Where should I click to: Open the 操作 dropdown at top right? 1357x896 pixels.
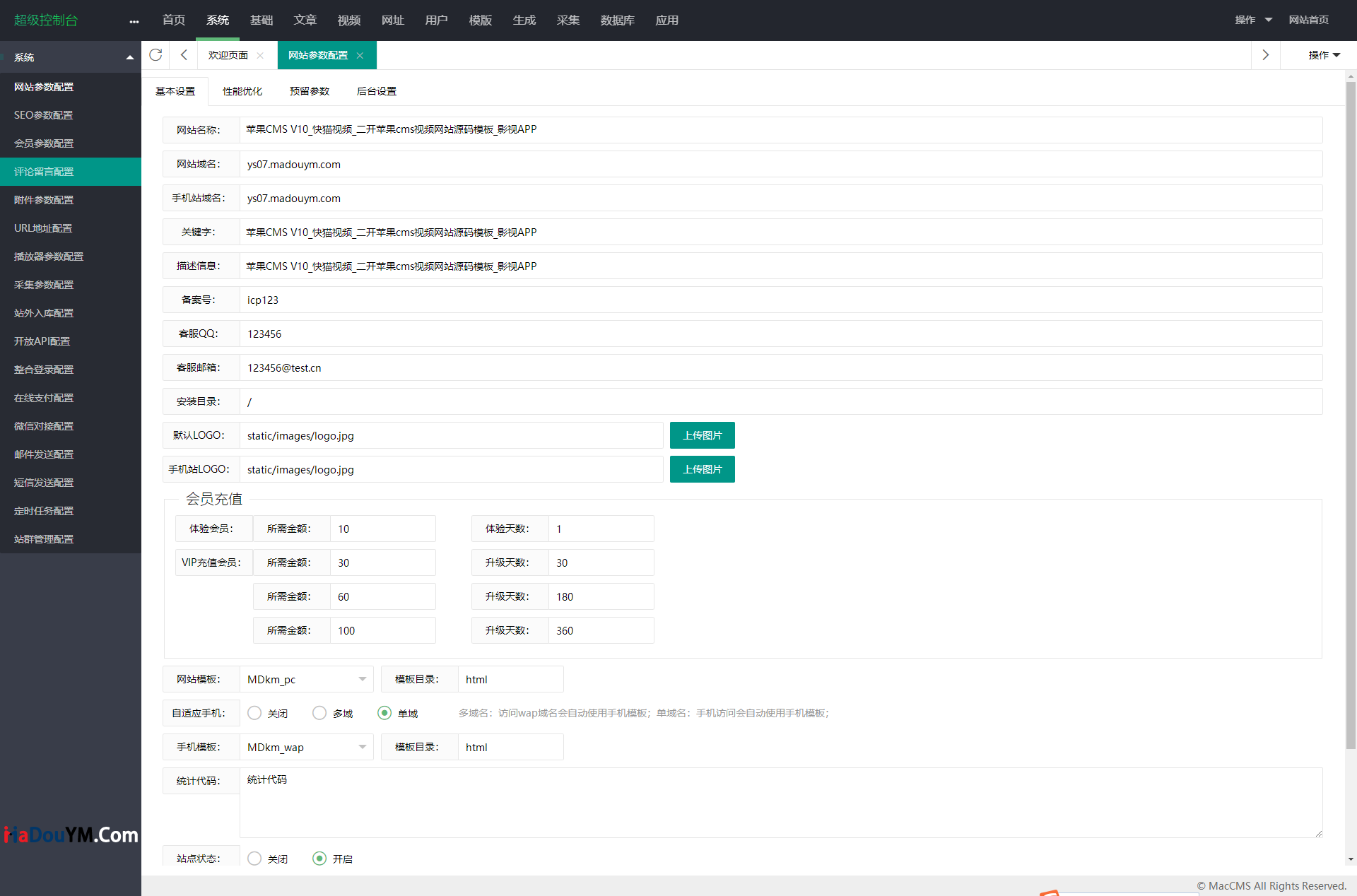click(x=1252, y=20)
